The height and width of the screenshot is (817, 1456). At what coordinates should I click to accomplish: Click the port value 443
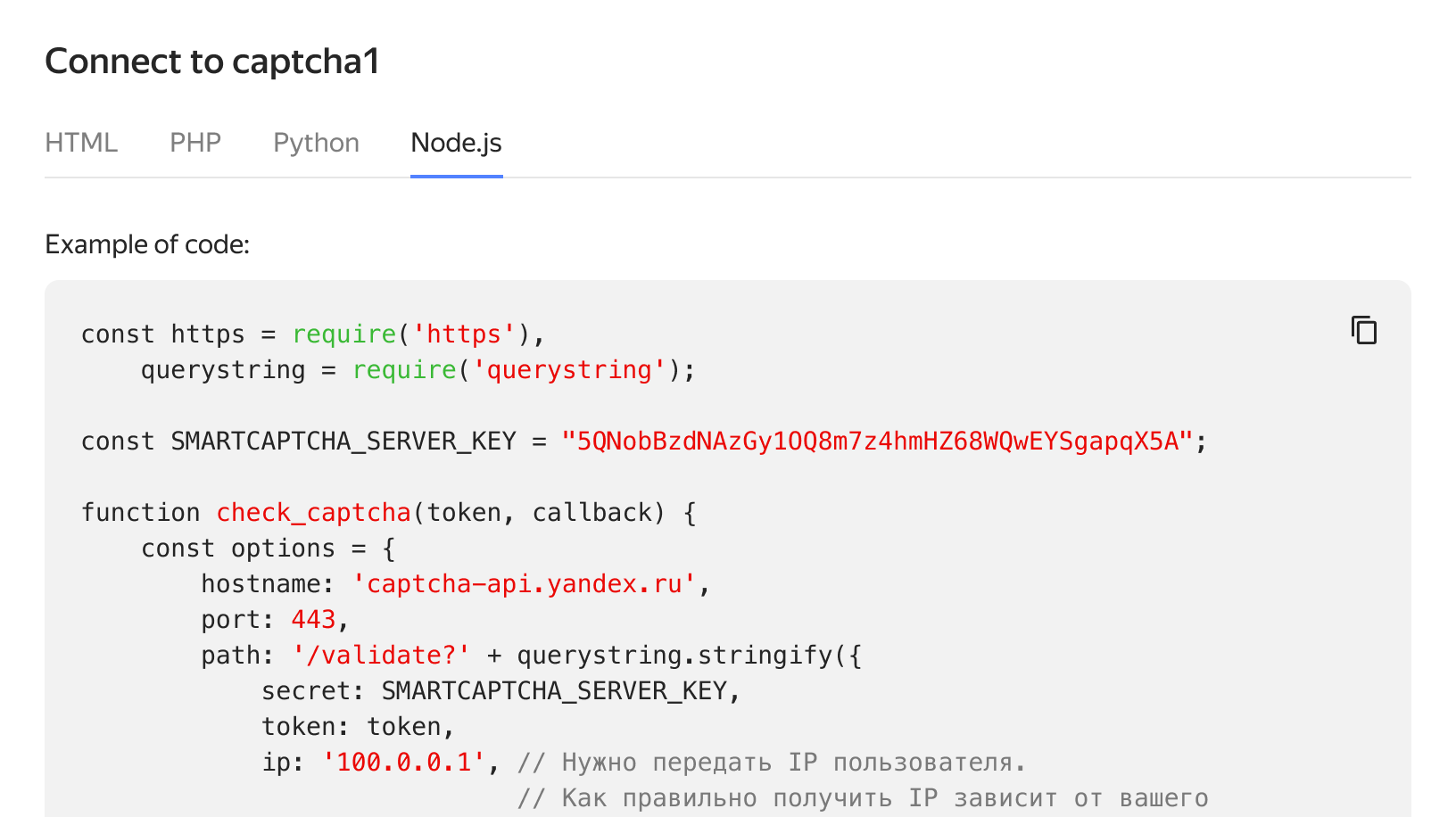313,620
